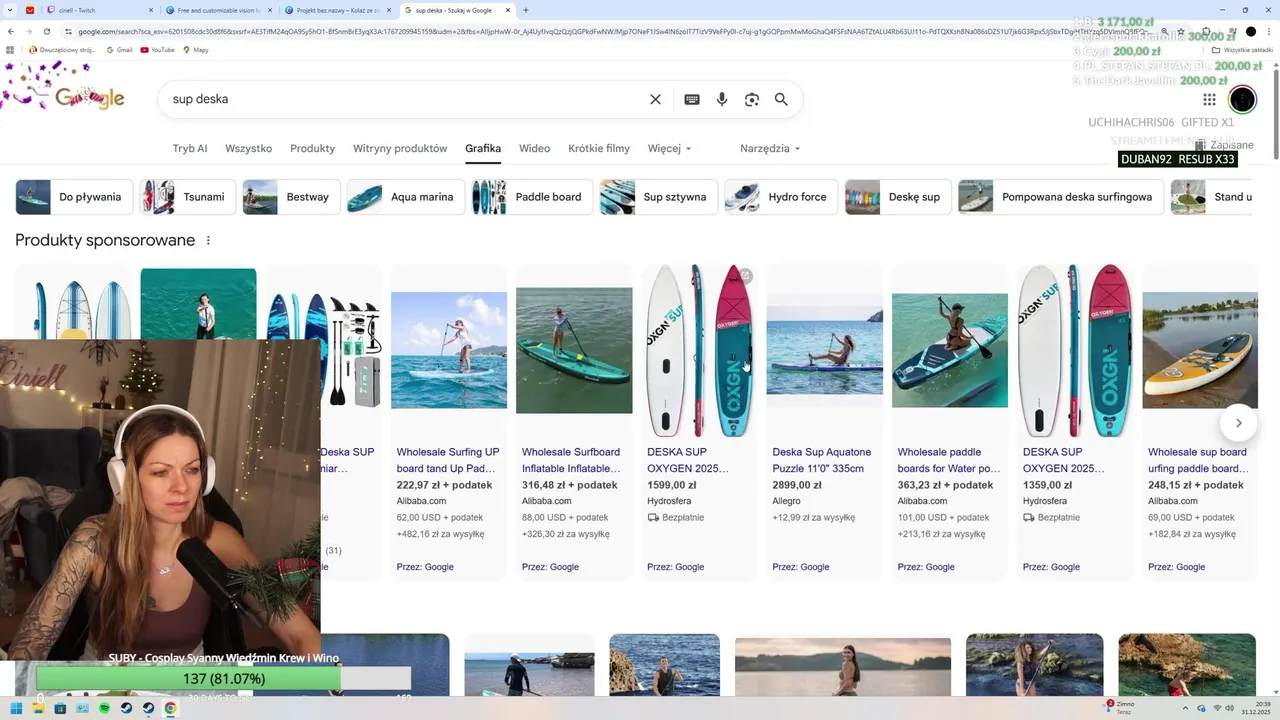Click the Chrome icon in the taskbar
The width and height of the screenshot is (1280, 720).
(x=170, y=708)
